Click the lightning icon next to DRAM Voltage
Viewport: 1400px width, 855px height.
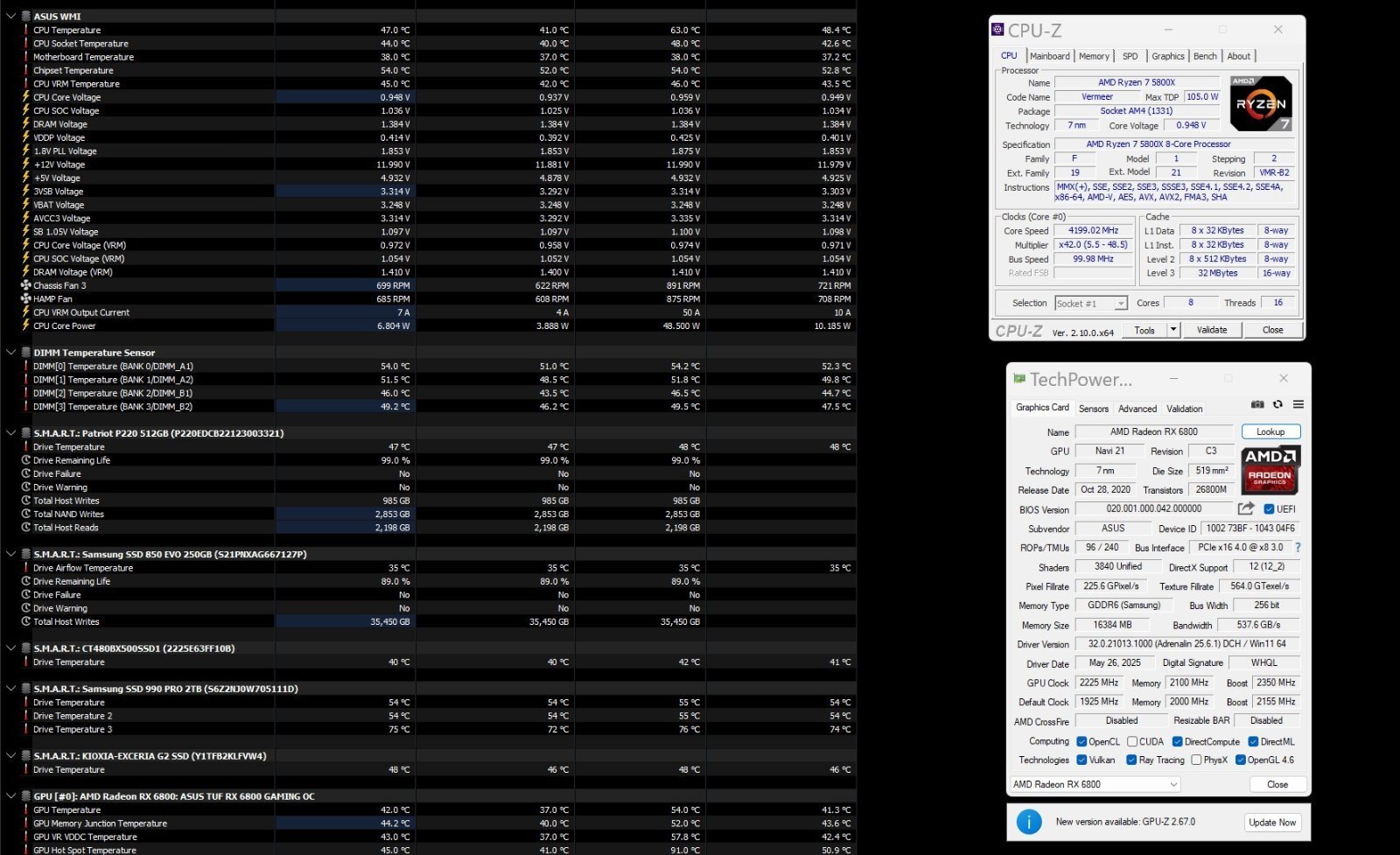pyautogui.click(x=26, y=124)
